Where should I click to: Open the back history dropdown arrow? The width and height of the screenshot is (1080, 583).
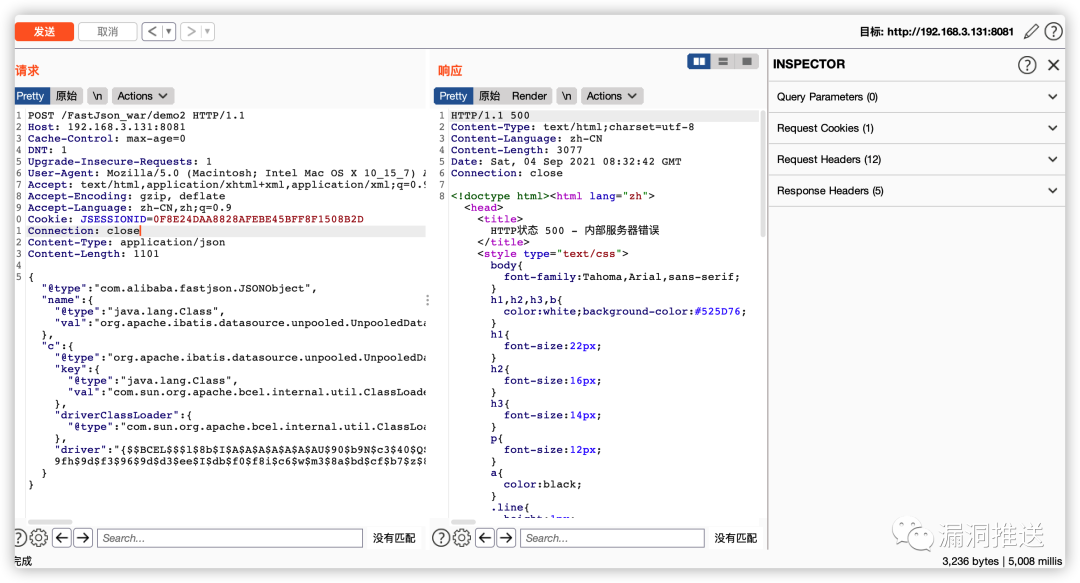pyautogui.click(x=168, y=31)
